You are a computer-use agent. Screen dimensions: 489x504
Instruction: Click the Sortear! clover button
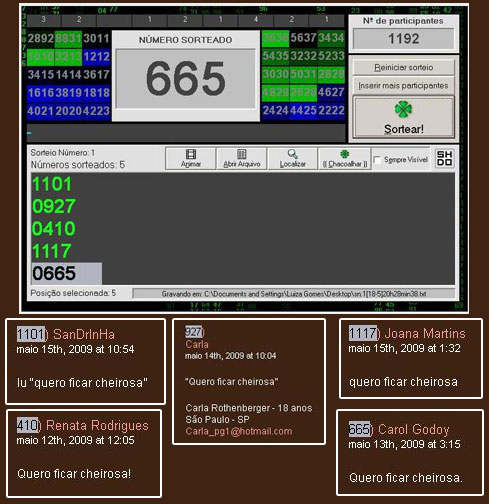point(403,117)
